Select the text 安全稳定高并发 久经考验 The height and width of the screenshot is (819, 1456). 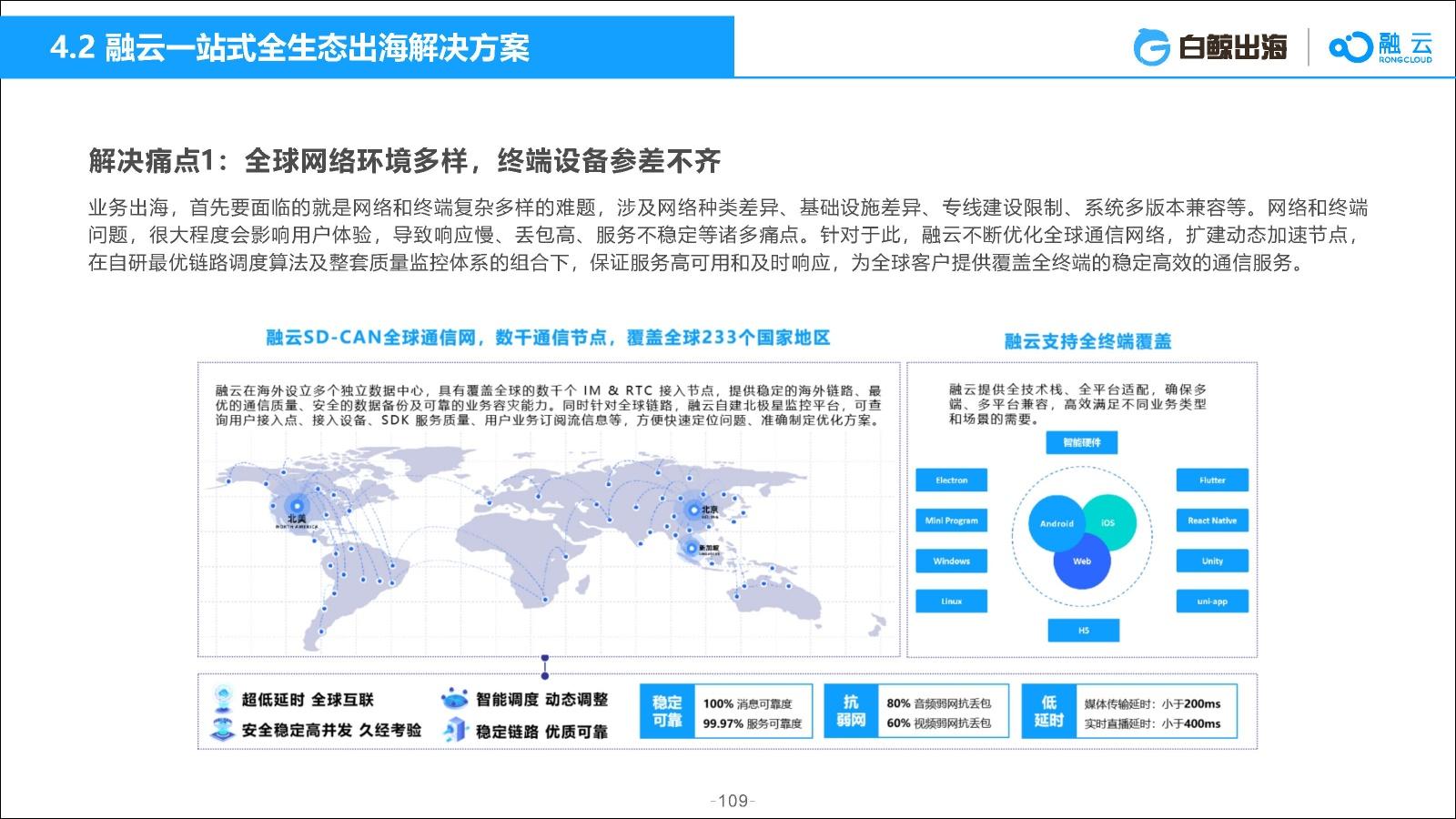coord(332,731)
